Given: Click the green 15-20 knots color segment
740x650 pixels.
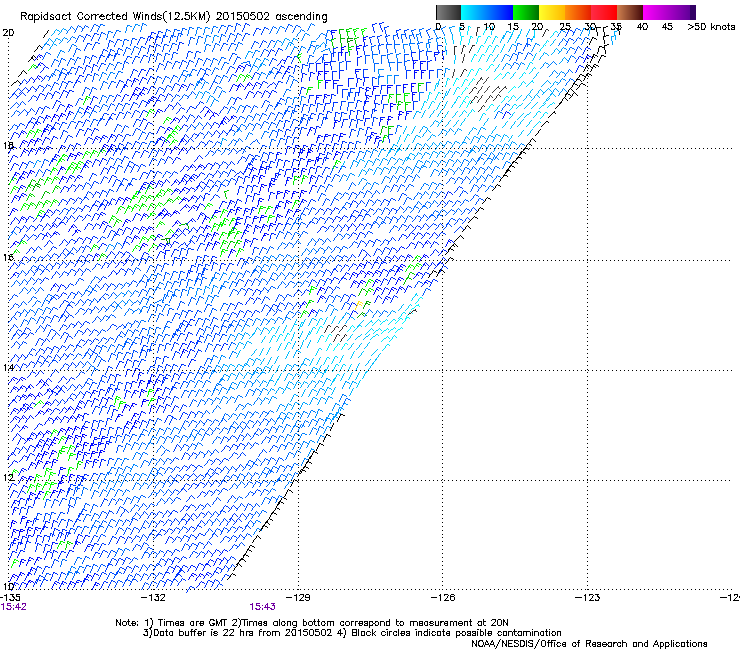Looking at the screenshot, I should [526, 12].
